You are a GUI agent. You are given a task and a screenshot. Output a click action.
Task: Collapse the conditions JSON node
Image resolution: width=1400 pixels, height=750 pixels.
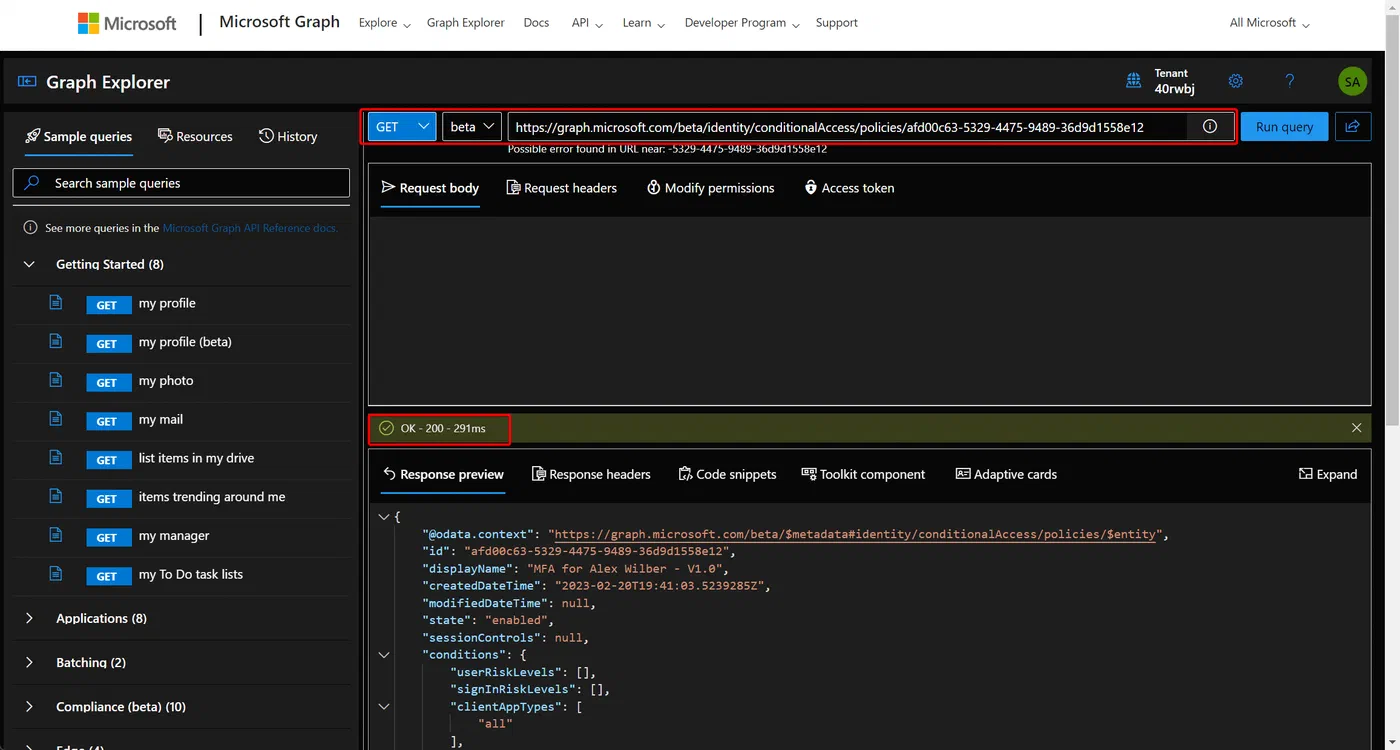(384, 655)
